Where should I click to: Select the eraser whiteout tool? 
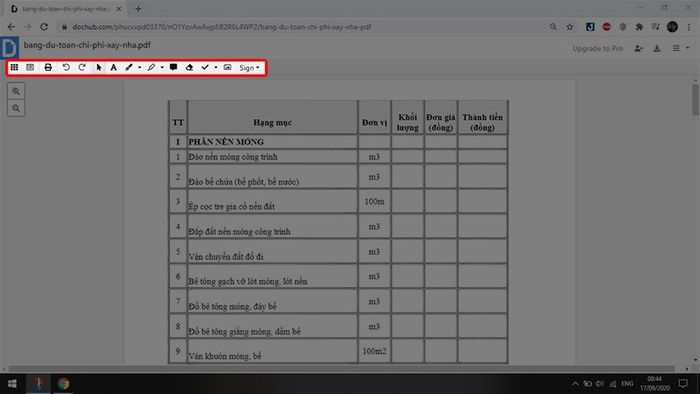pos(189,67)
